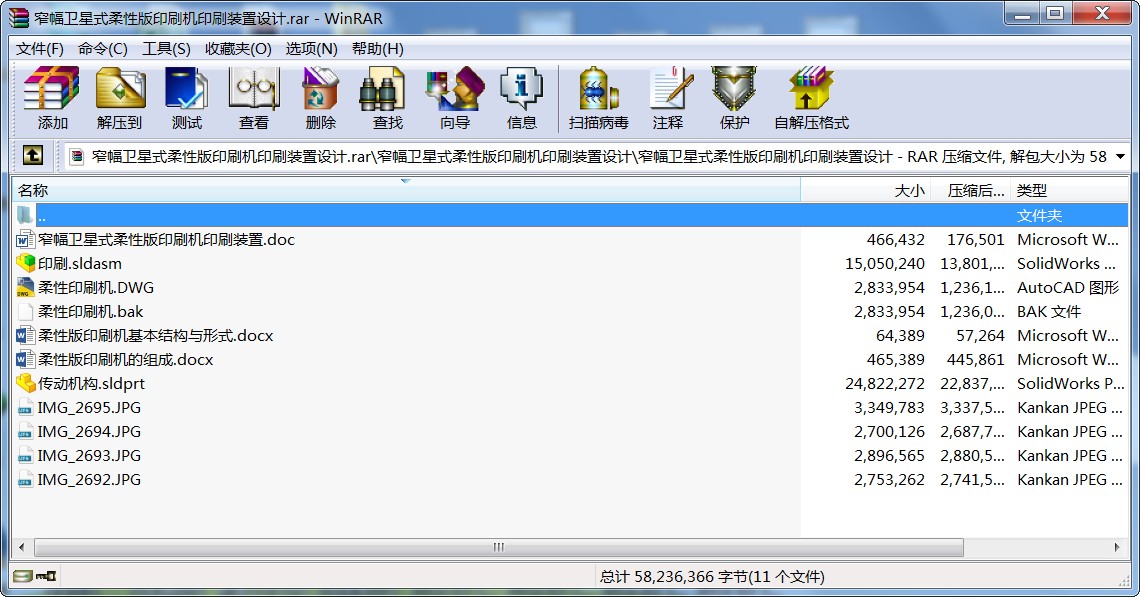Click the View (查看) toolbar icon
This screenshot has width=1140, height=597.
coord(254,89)
